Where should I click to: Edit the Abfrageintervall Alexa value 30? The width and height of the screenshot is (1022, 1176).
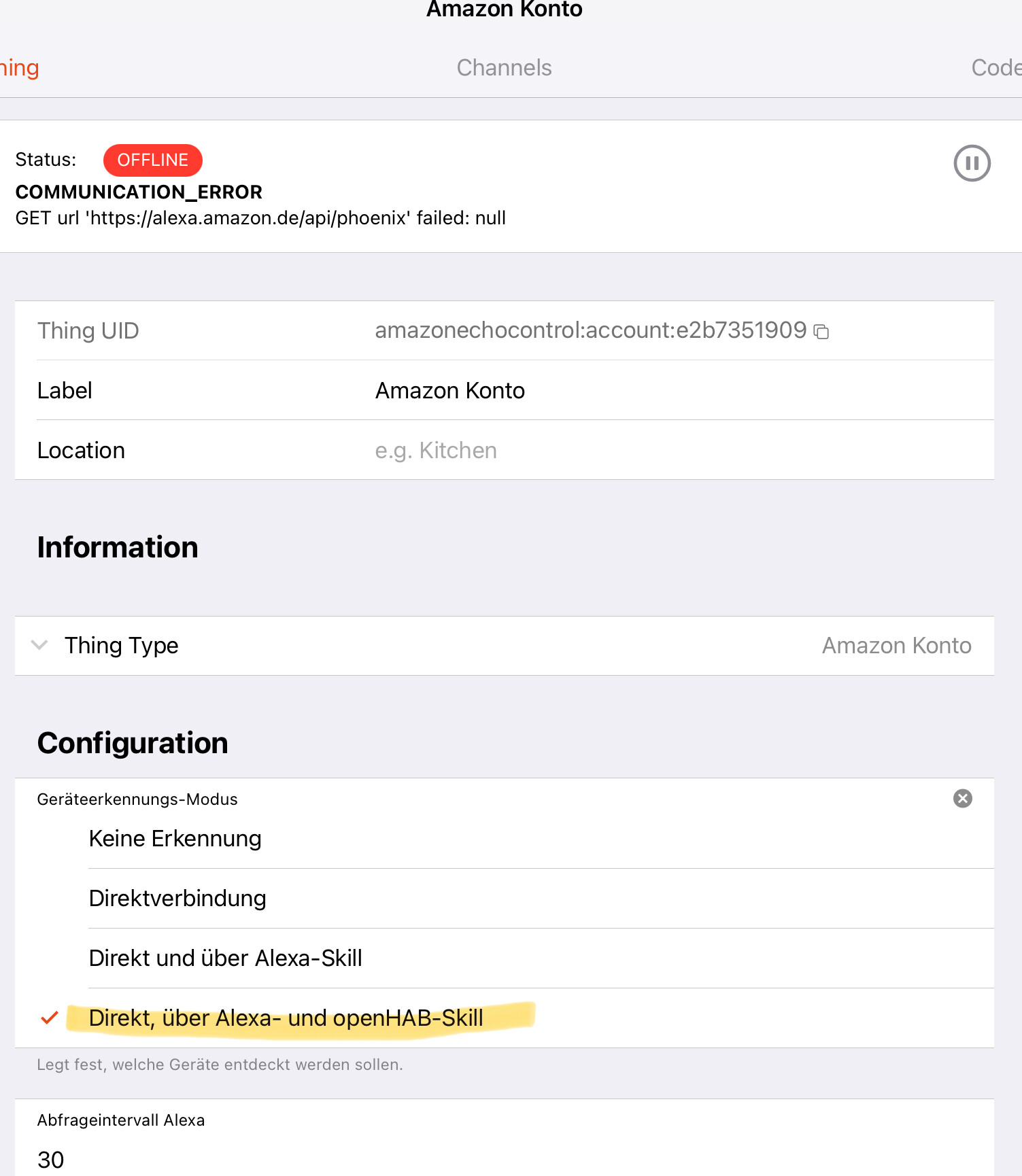pyautogui.click(x=504, y=1159)
